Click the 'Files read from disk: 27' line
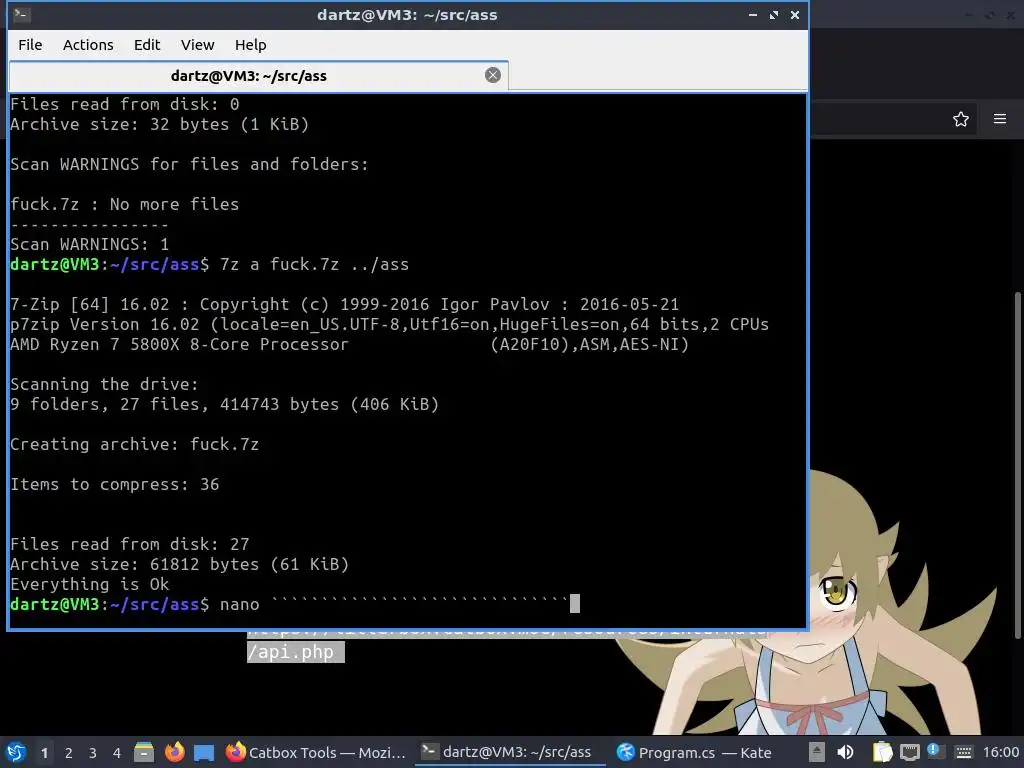 pyautogui.click(x=129, y=545)
